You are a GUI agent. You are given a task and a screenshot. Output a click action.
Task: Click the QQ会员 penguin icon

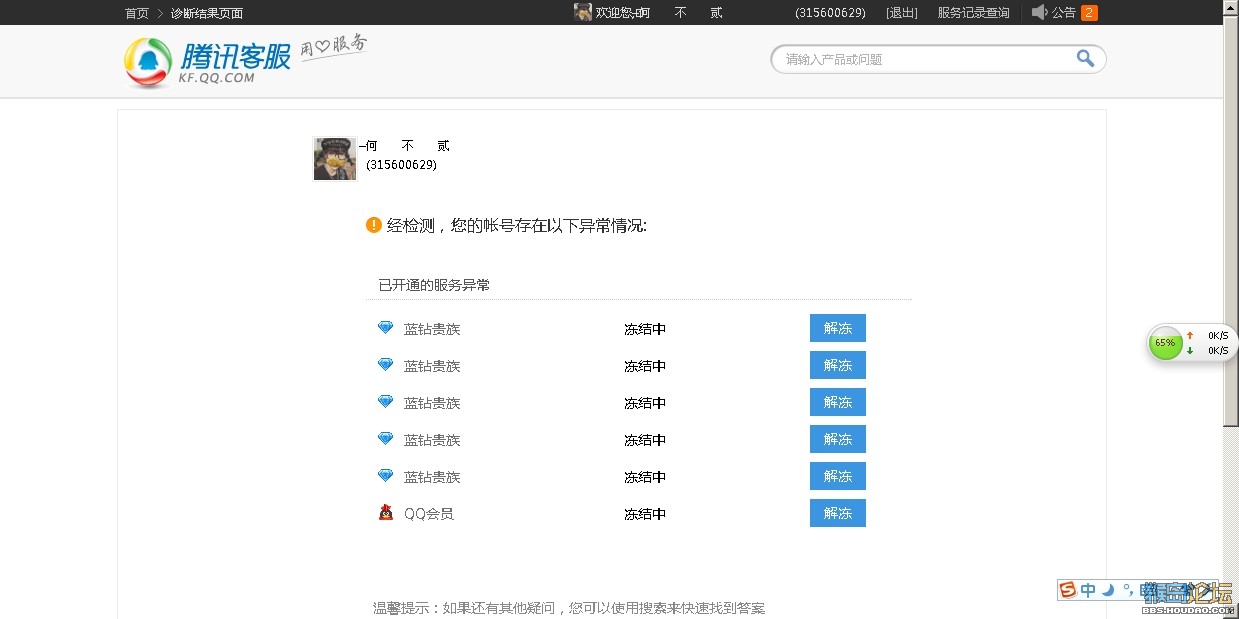coord(386,513)
